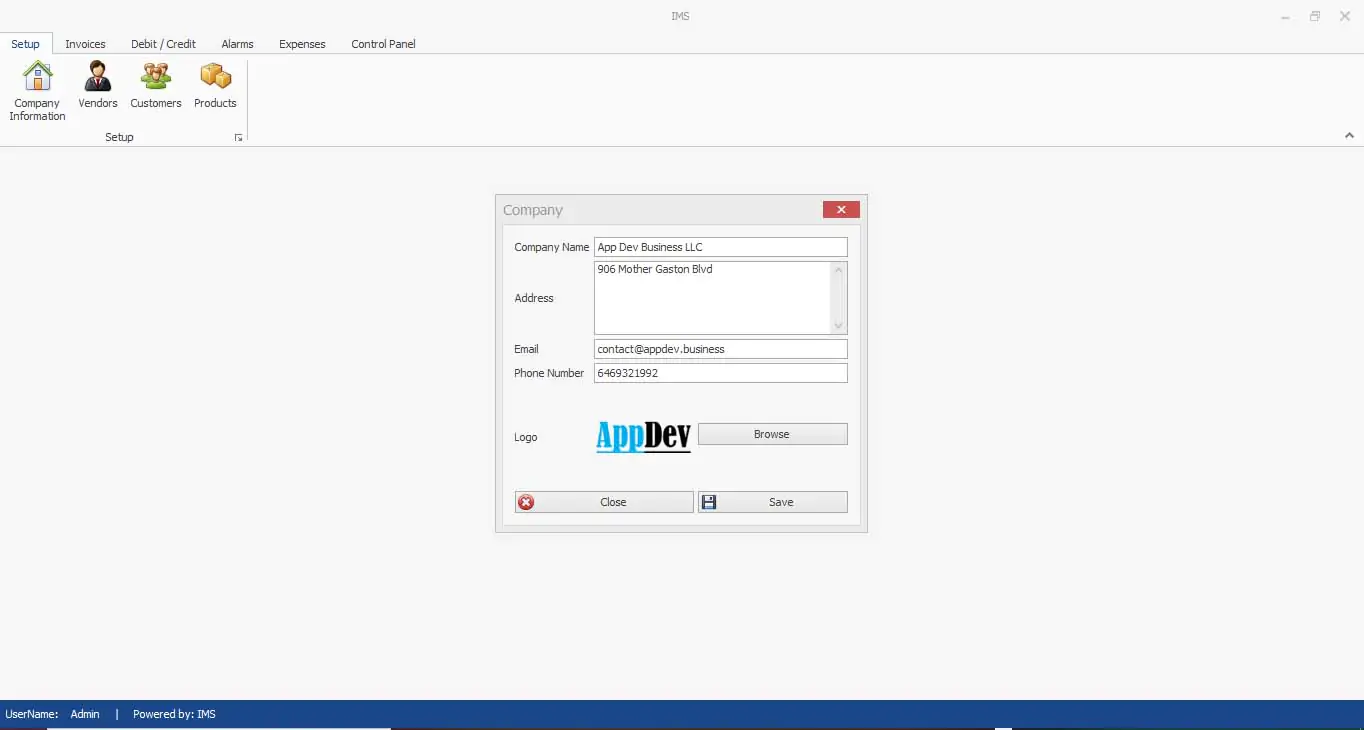Close the Company dialog with red X
Viewport: 1364px width, 730px height.
click(x=841, y=209)
